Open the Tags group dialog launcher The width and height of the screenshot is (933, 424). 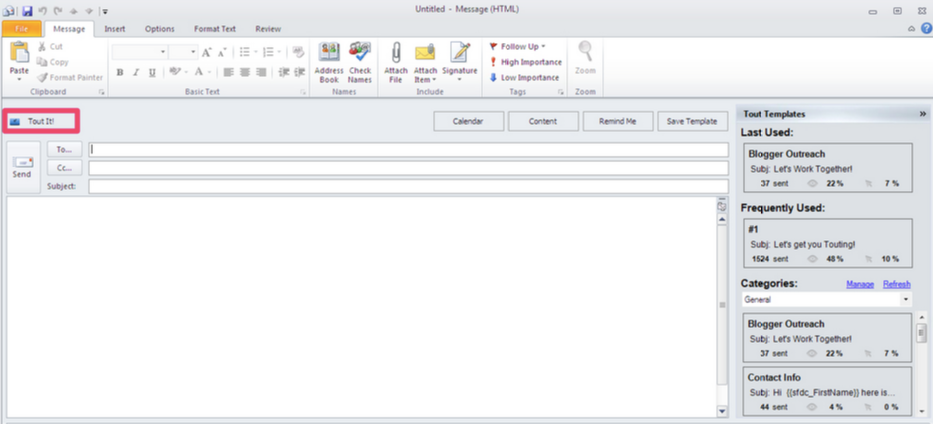pos(560,92)
